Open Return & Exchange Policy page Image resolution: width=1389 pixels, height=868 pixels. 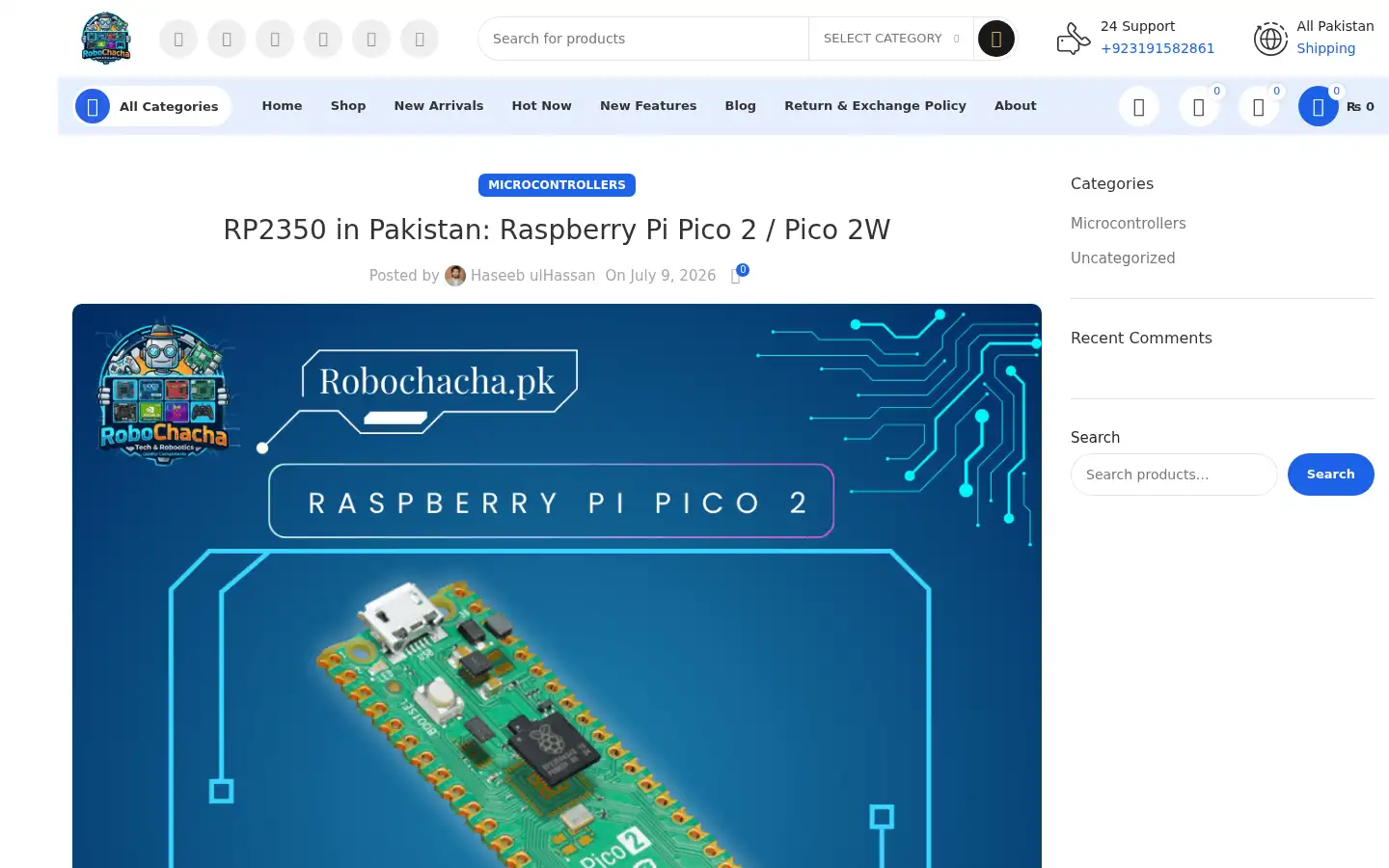point(875,106)
